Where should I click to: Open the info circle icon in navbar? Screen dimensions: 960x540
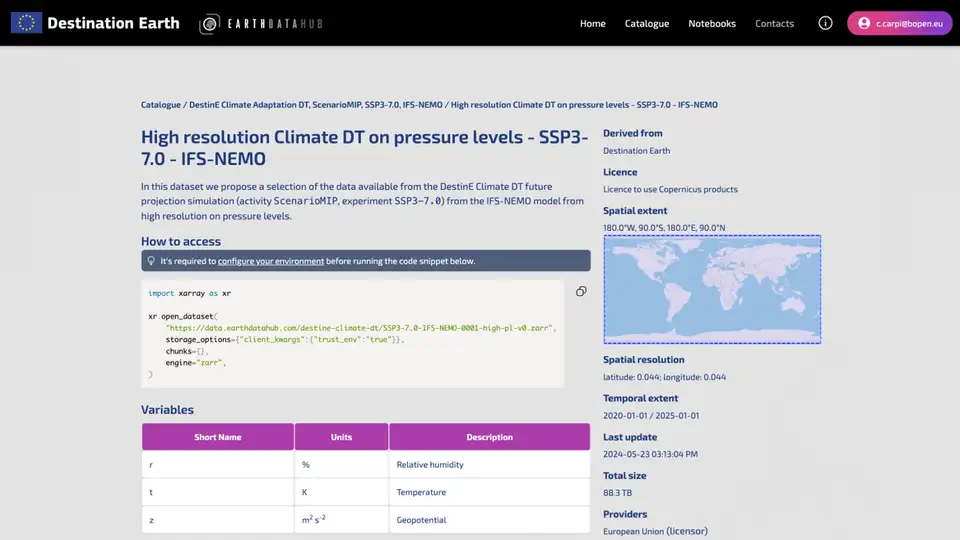(x=825, y=23)
